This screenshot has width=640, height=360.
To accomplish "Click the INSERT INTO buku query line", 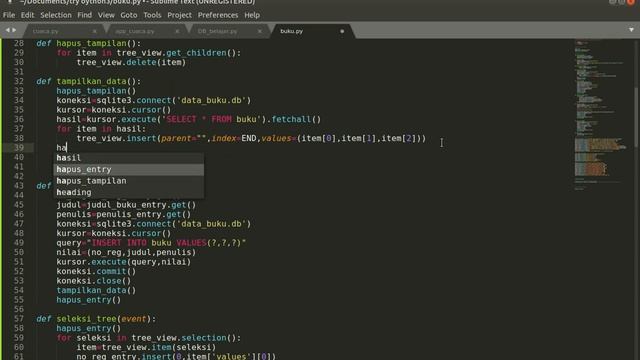I will [x=151, y=243].
